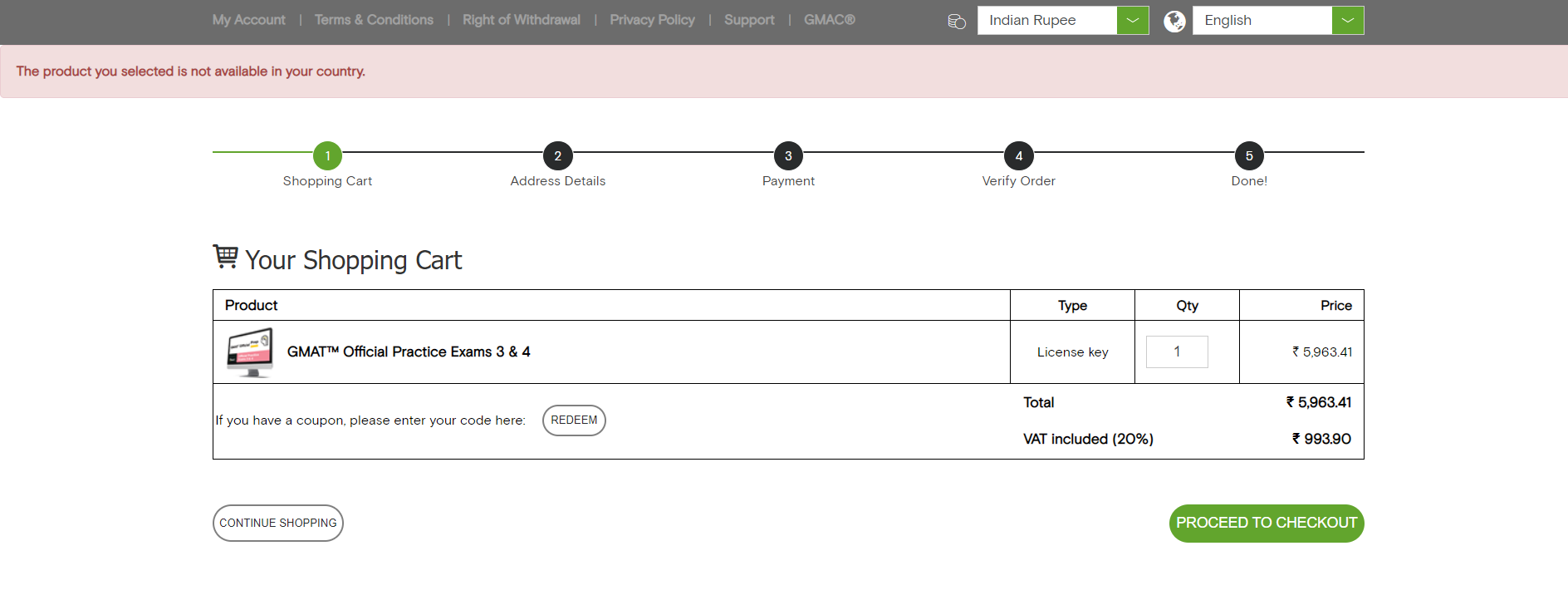The width and height of the screenshot is (1568, 595).
Task: Click the shopping cart icon
Action: click(225, 256)
